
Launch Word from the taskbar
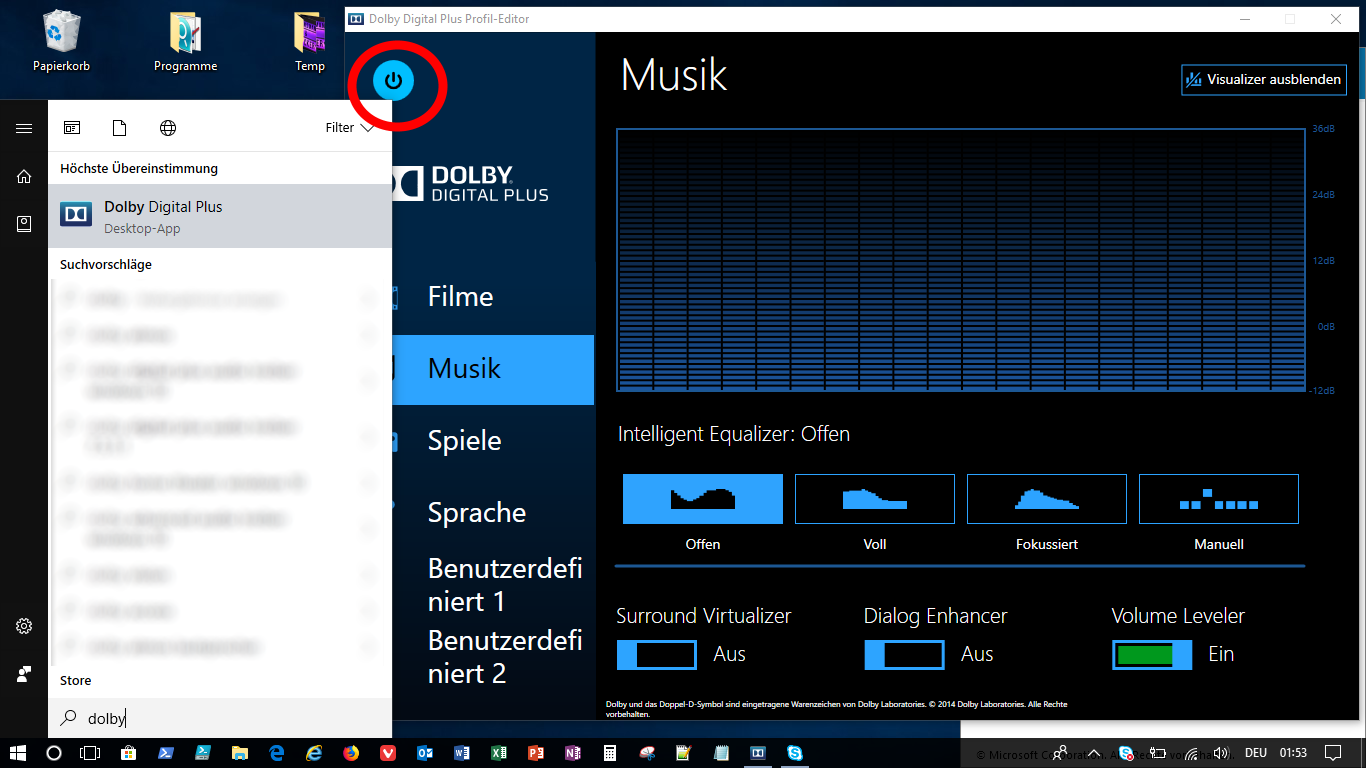[x=461, y=753]
